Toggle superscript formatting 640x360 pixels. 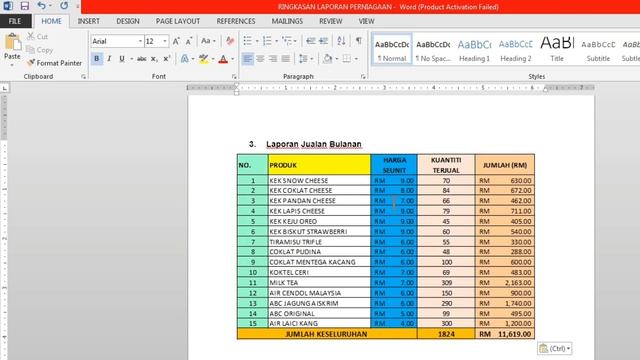[x=167, y=59]
